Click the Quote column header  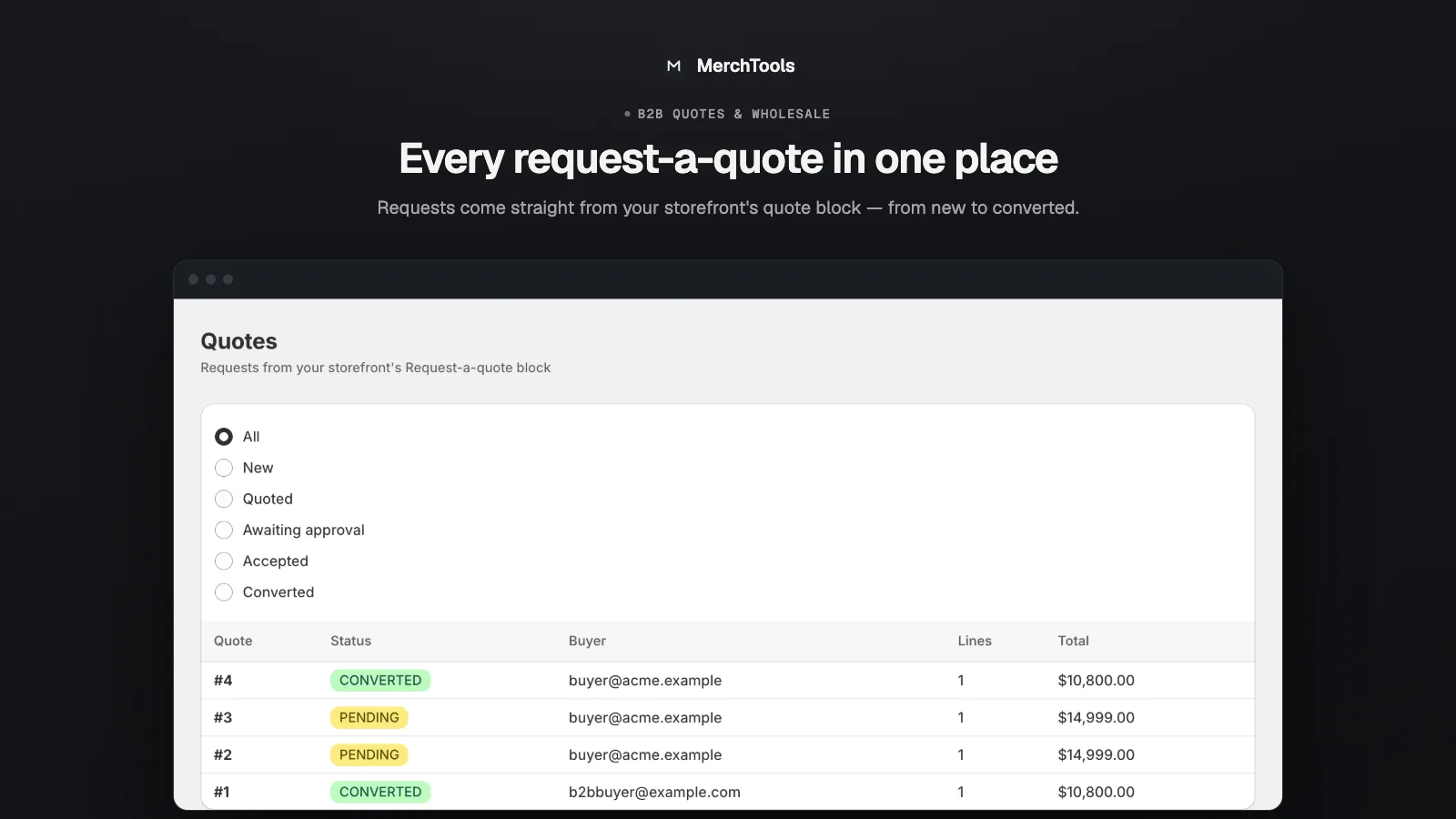pyautogui.click(x=233, y=641)
